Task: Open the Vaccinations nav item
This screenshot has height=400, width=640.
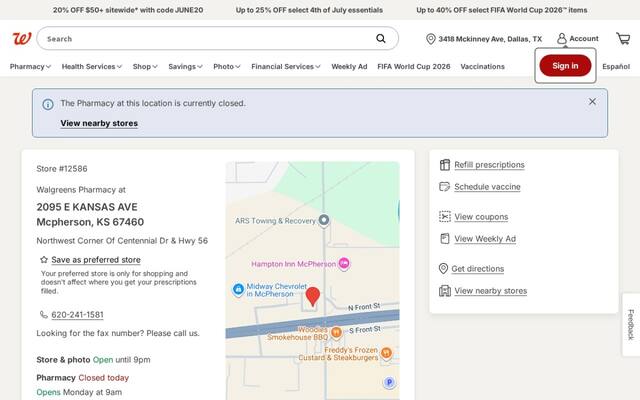Action: click(x=482, y=67)
